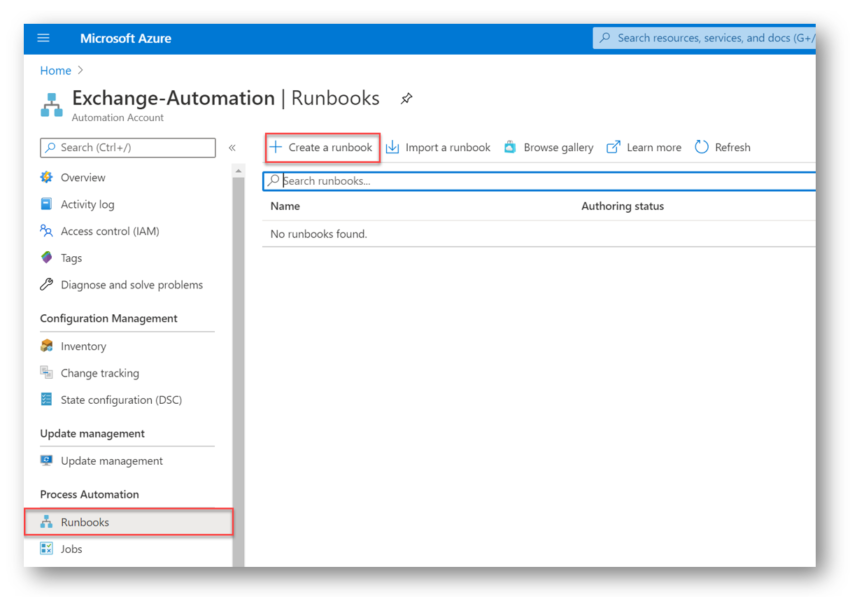Viewport: 850px width, 597px height.
Task: Open Inventory
Action: pyautogui.click(x=83, y=346)
